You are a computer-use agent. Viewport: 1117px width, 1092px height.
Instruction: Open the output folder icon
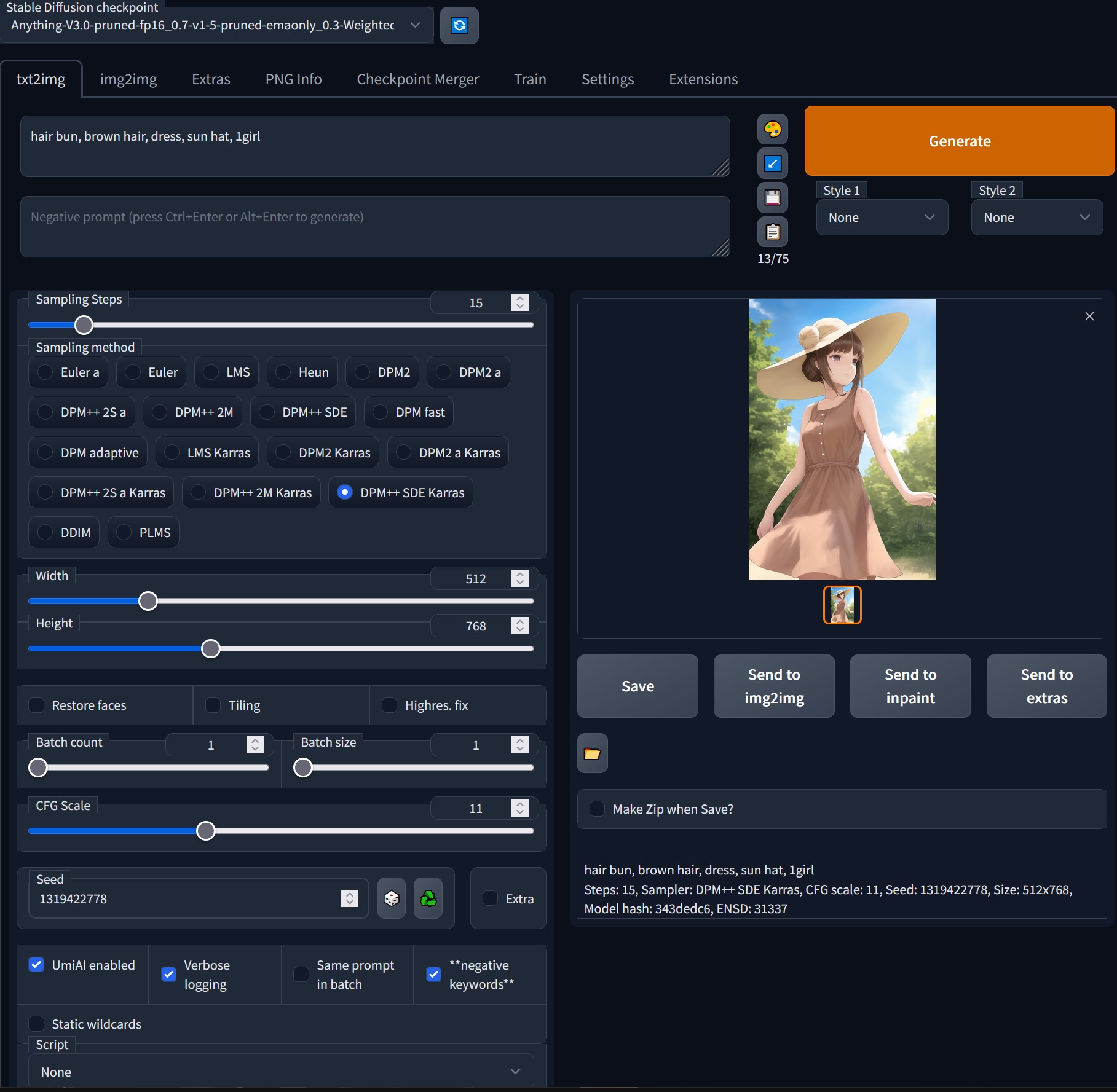(593, 753)
